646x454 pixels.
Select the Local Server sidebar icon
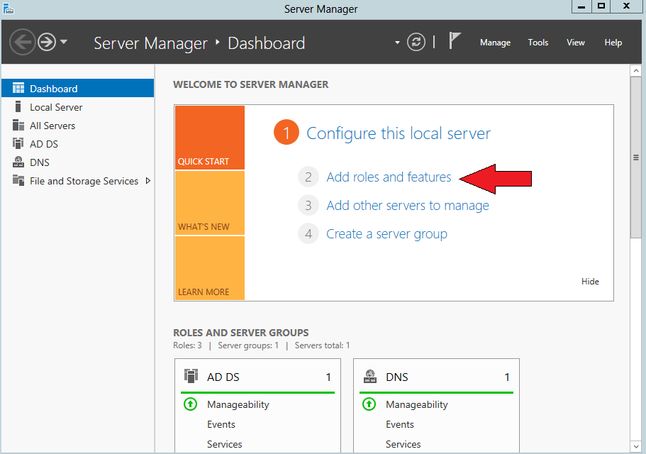coord(18,107)
